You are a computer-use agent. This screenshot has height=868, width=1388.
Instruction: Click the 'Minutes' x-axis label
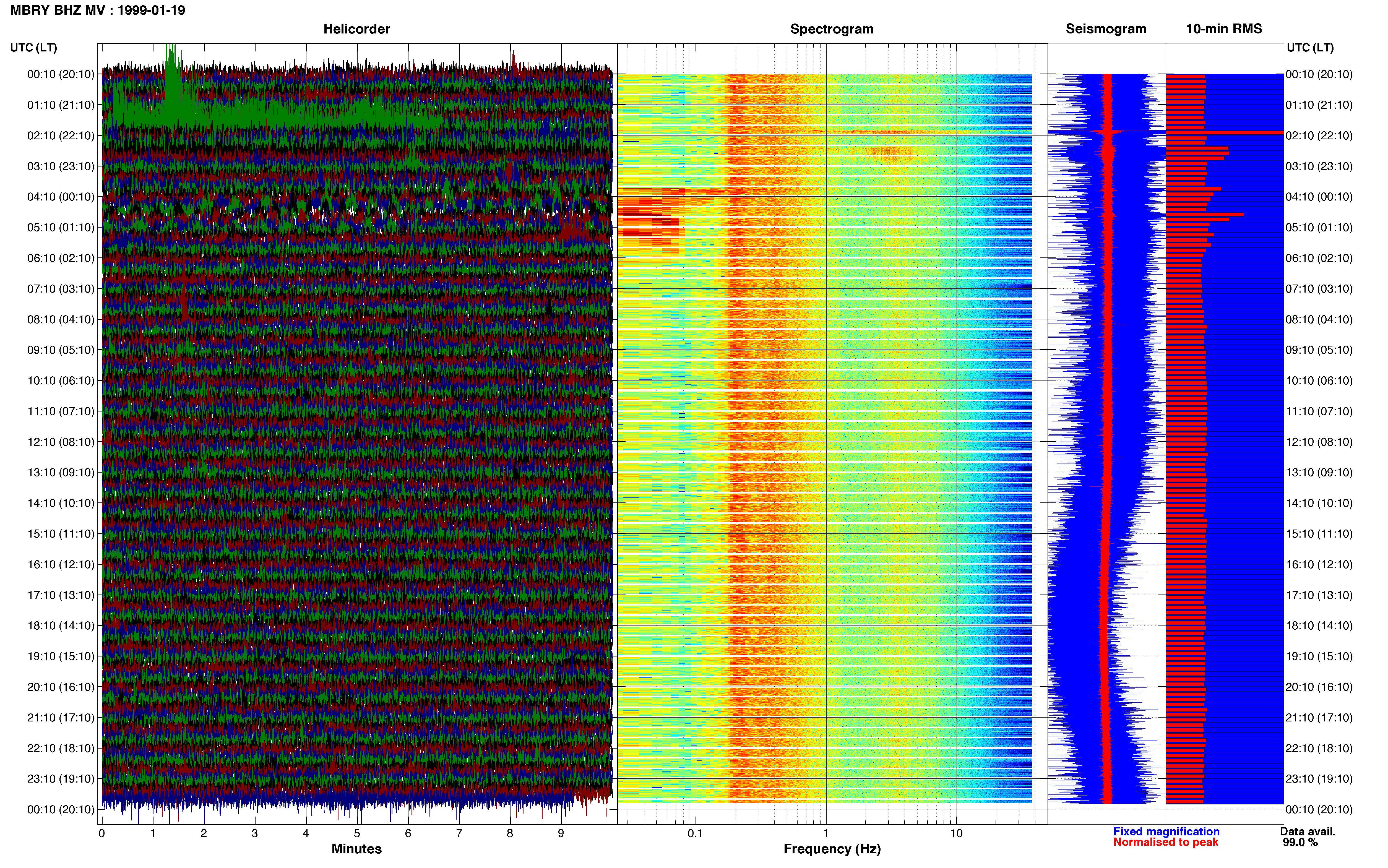(356, 848)
